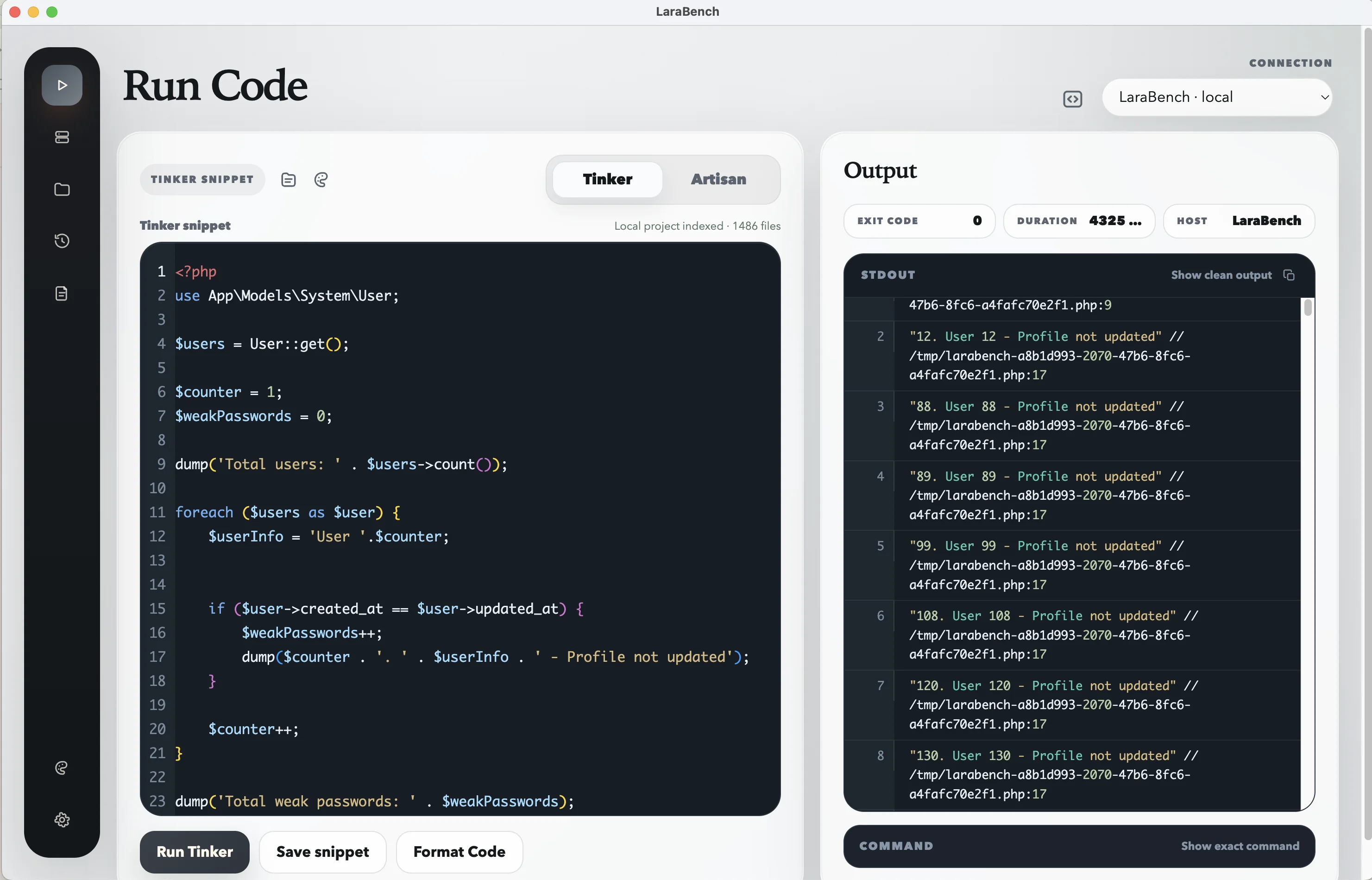Click the TINKER SNIPPET badge
This screenshot has width=1372, height=880.
click(202, 179)
